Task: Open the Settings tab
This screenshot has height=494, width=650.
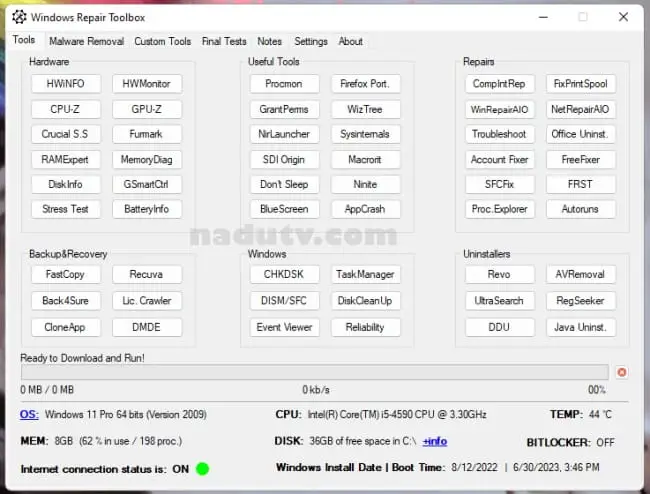Action: tap(311, 41)
